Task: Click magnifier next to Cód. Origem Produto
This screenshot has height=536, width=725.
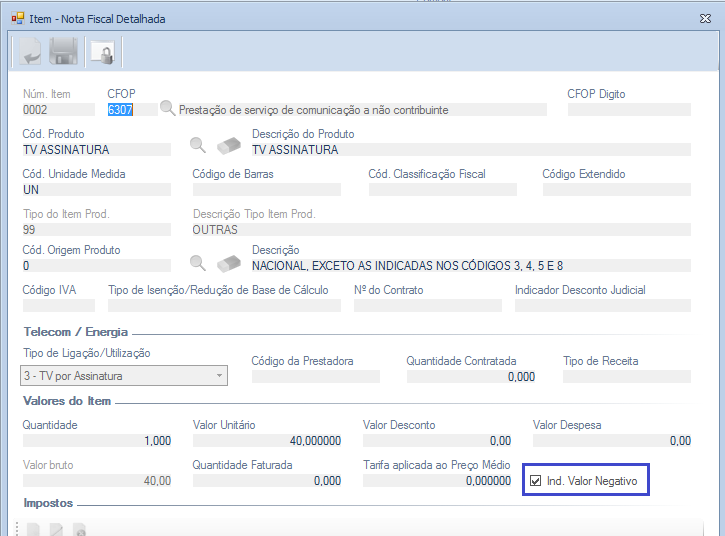Action: point(198,264)
